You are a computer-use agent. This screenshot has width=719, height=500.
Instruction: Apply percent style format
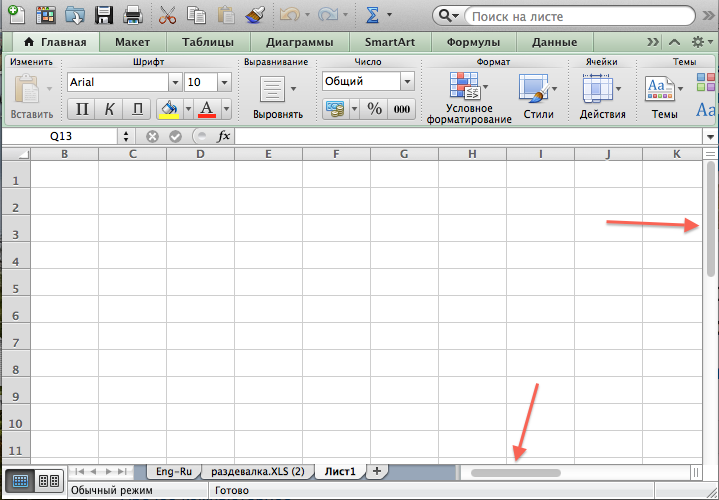coord(374,109)
